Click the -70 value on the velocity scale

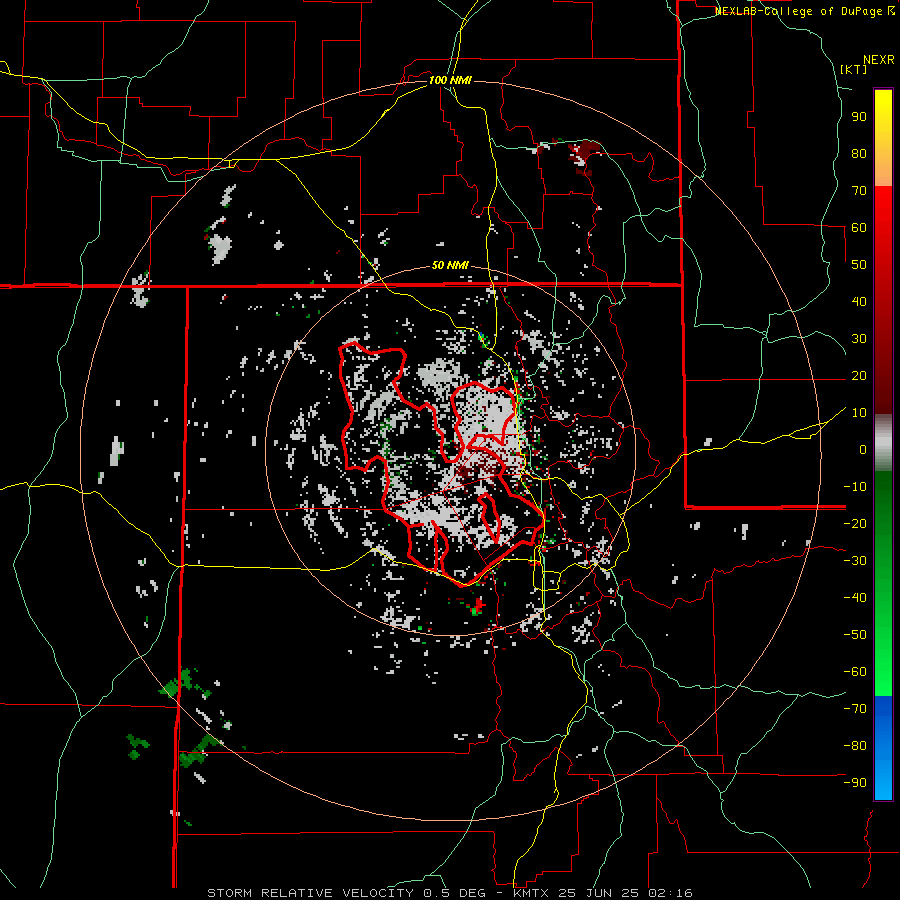pos(855,709)
